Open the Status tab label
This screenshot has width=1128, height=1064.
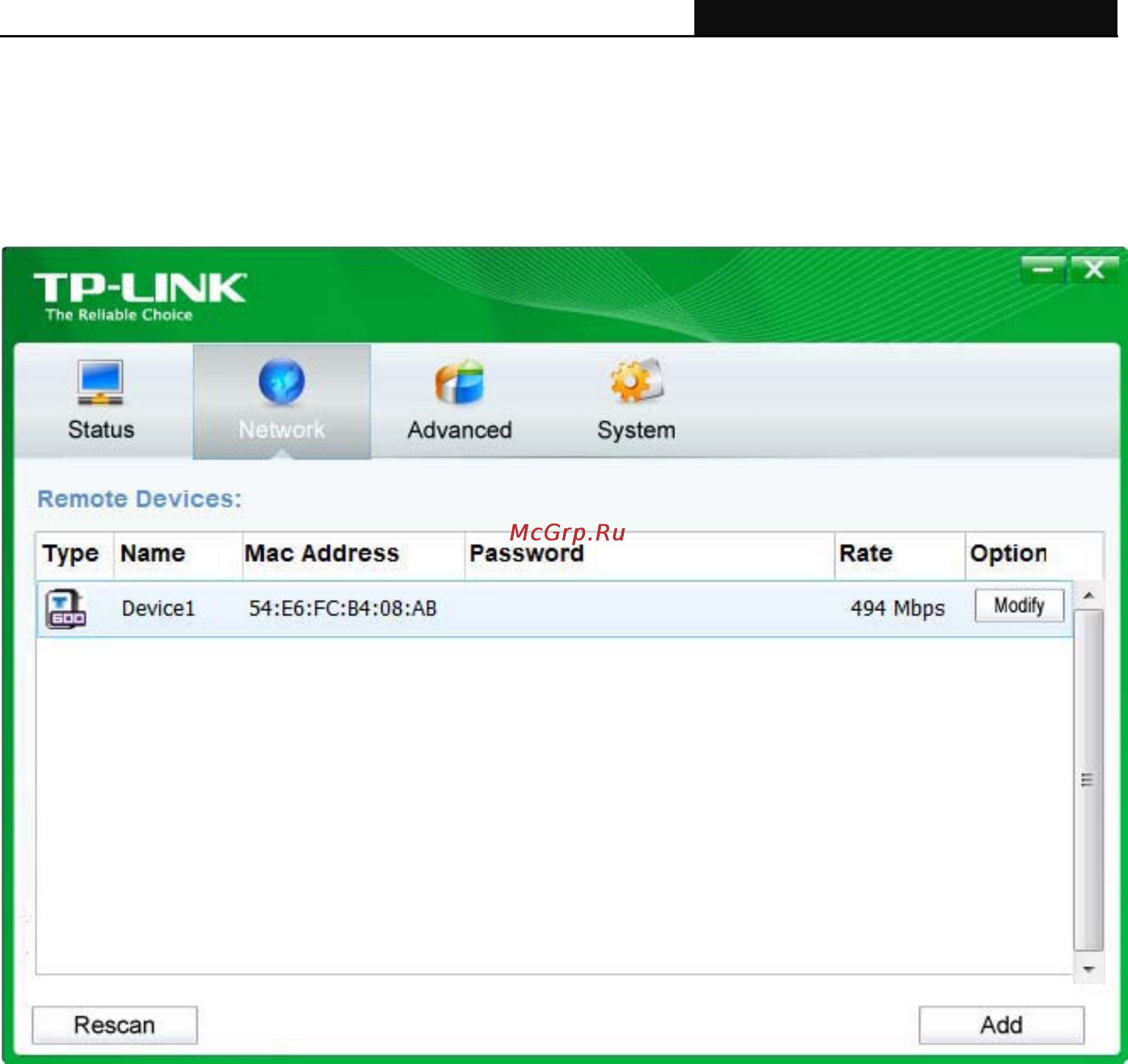coord(101,429)
